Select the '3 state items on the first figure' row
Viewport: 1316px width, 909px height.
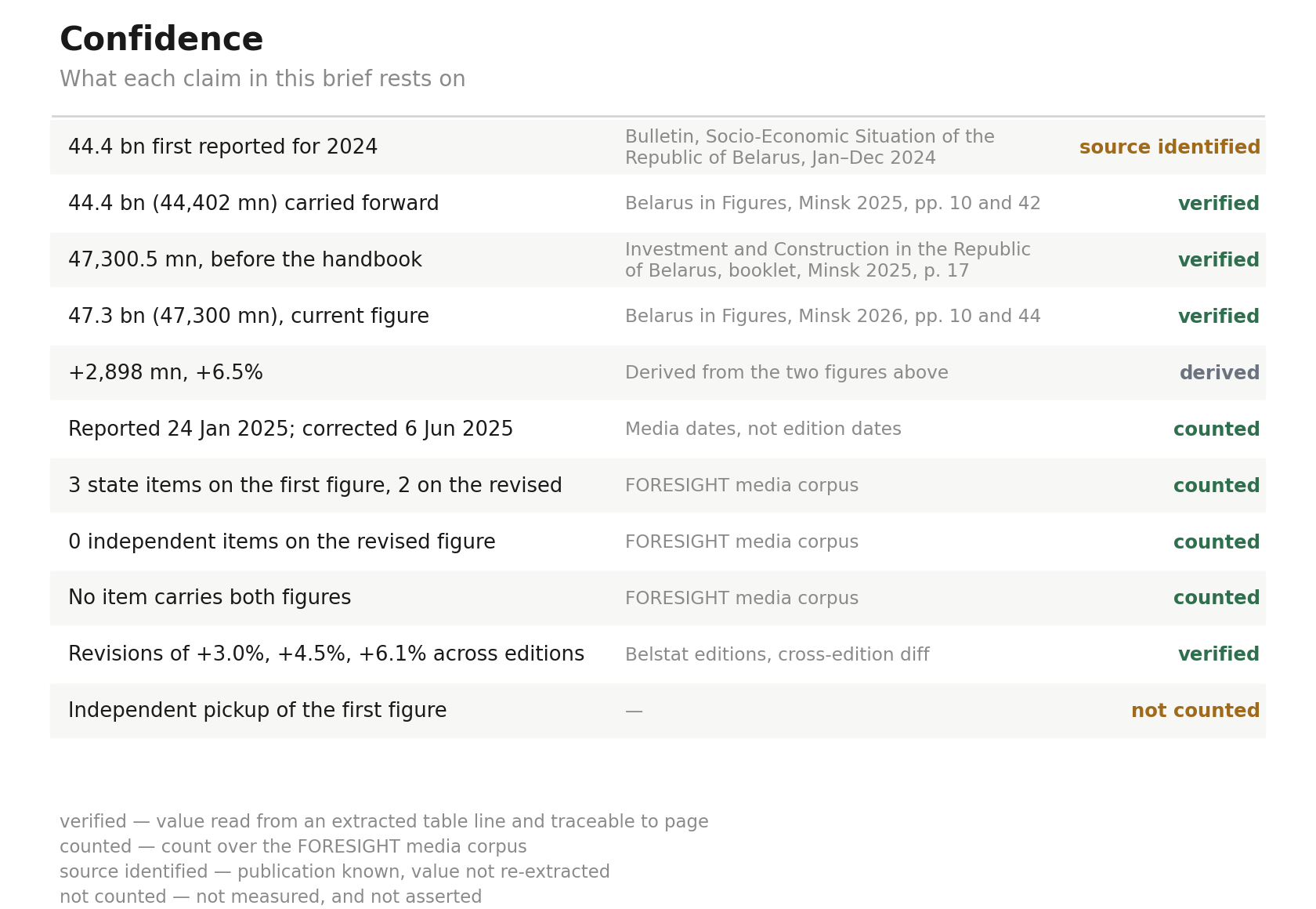658,486
